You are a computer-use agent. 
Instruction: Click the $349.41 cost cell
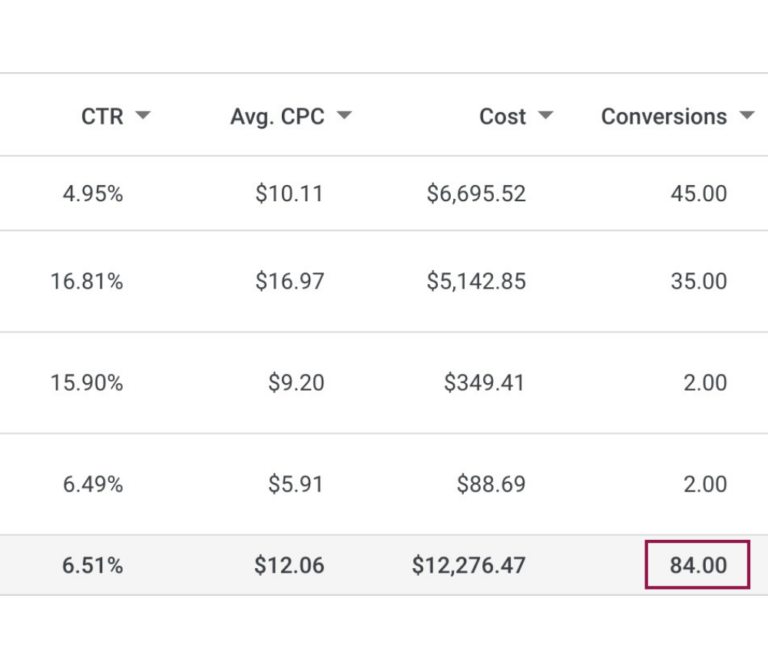[x=483, y=383]
